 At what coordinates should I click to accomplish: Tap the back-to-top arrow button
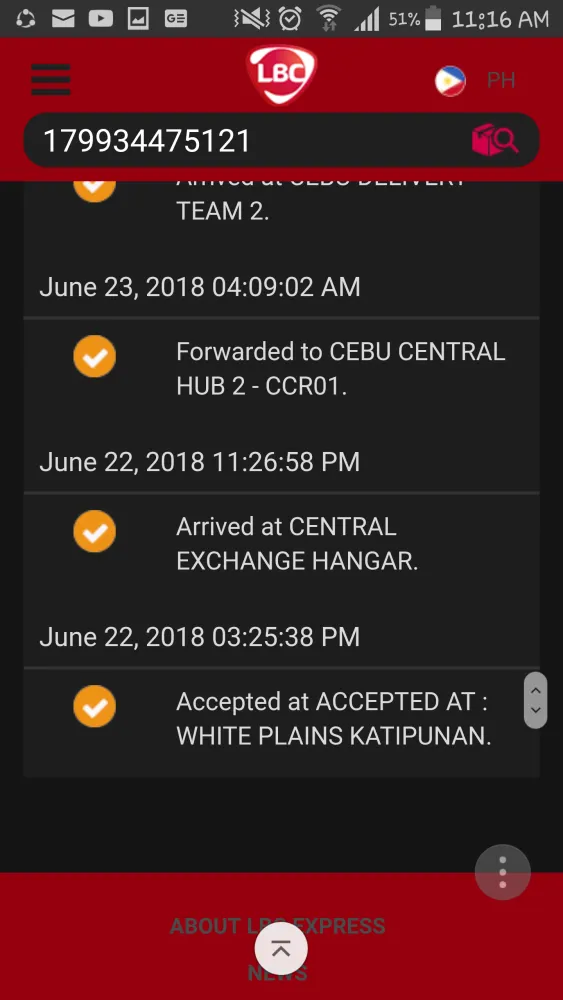(281, 948)
